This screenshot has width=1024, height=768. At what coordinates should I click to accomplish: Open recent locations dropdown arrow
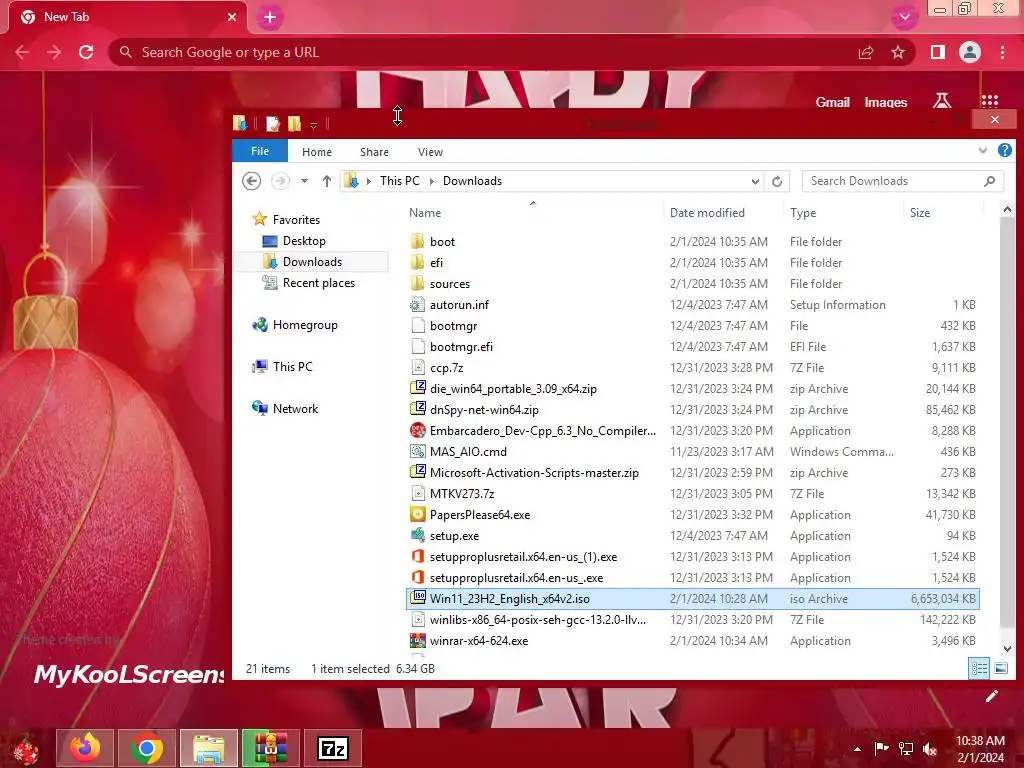coord(304,181)
